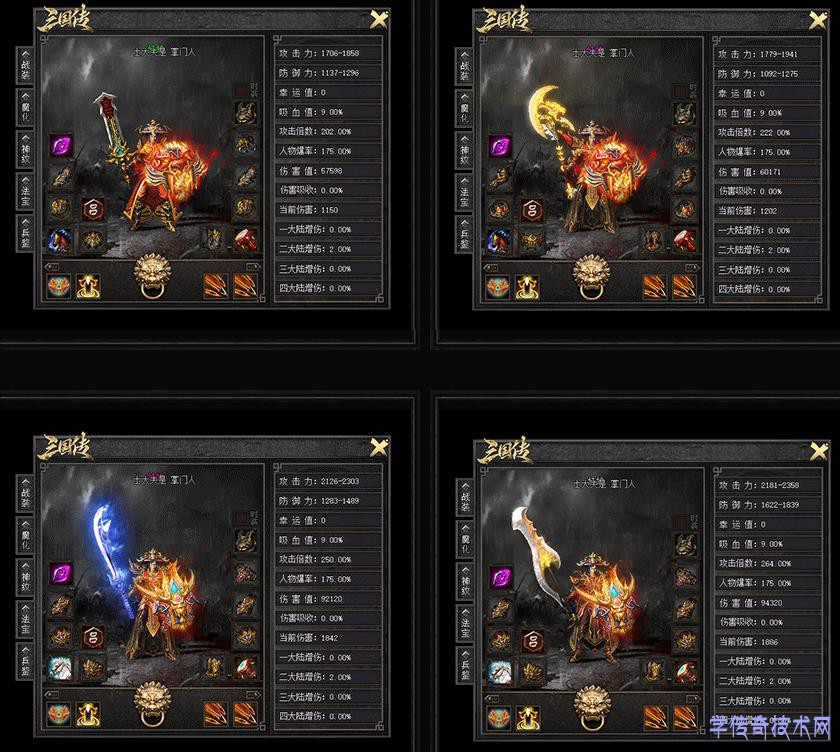Click lion head door knocker in blue blade panel
840x752 pixels.
coord(153,703)
